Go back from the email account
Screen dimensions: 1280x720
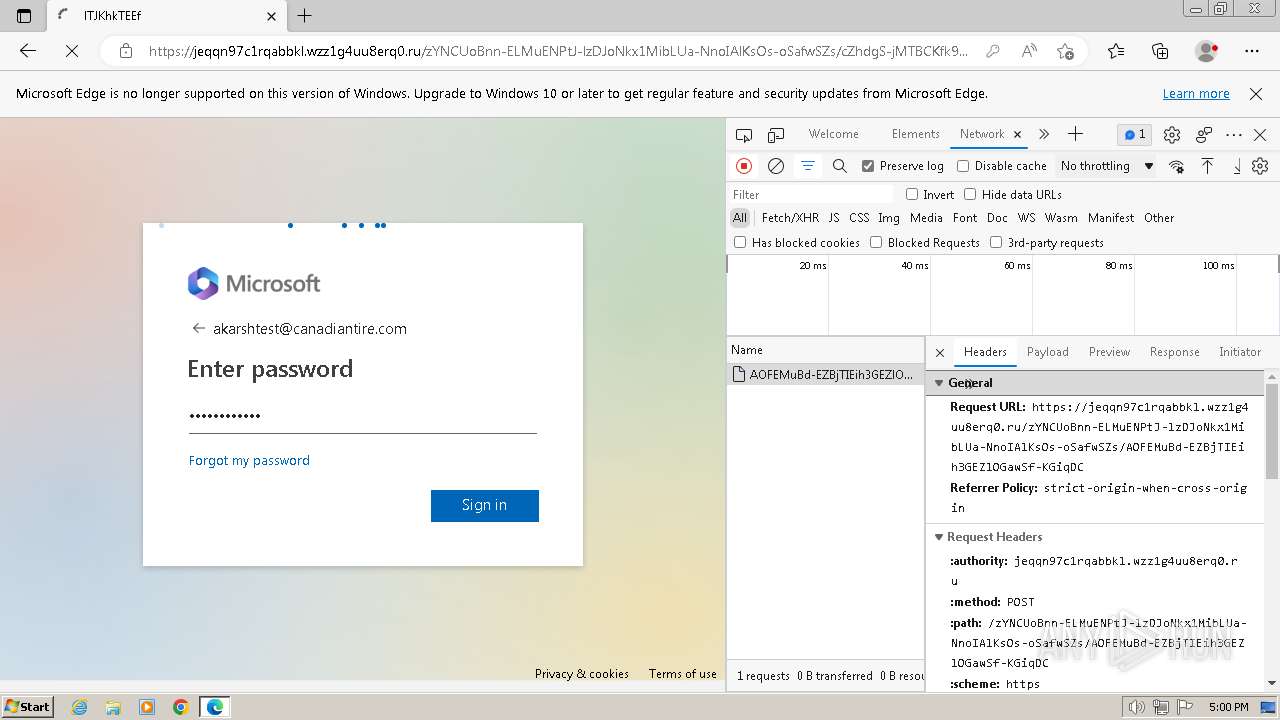pos(198,328)
